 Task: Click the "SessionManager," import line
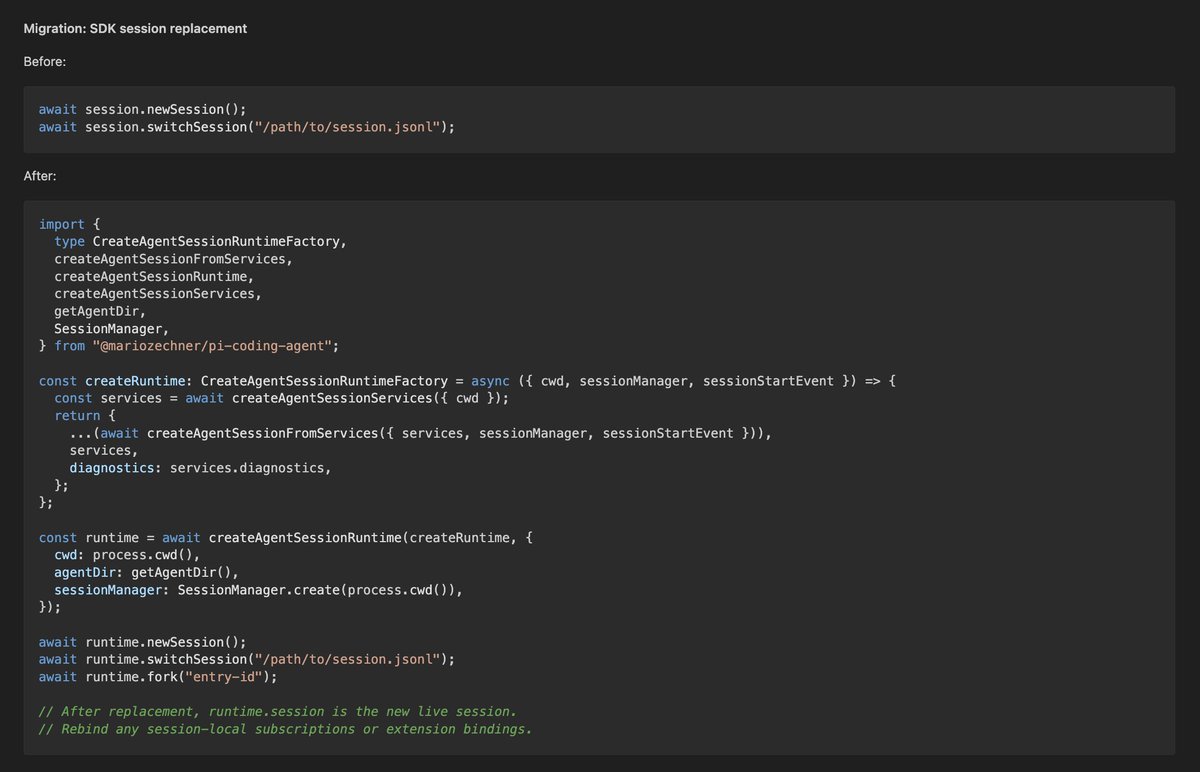[112, 328]
